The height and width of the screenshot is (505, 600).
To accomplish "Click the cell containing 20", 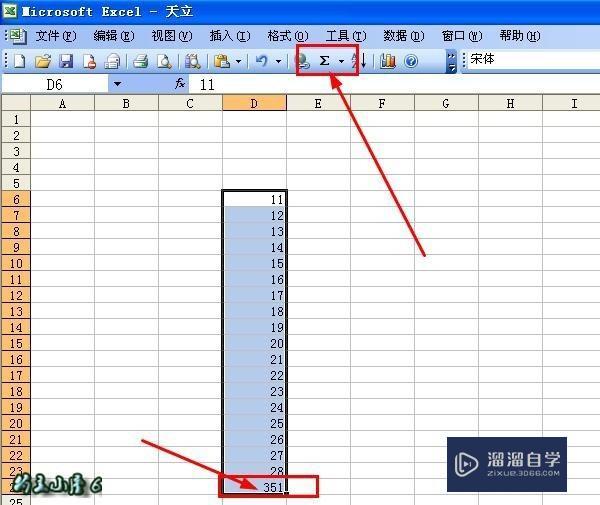I will 254,343.
